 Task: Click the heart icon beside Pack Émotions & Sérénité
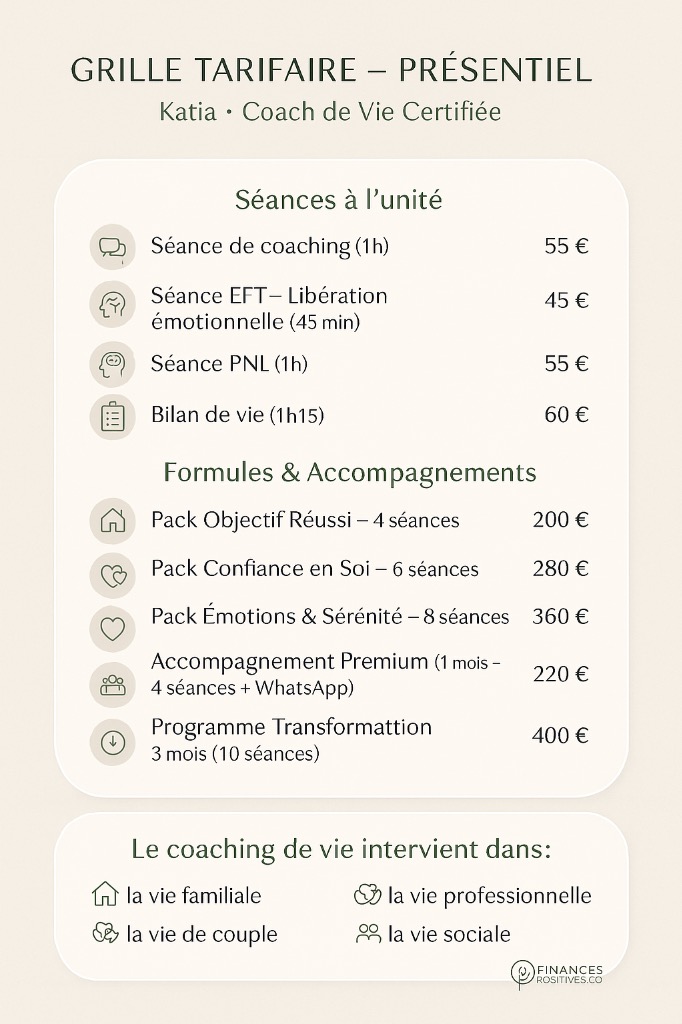(x=112, y=629)
